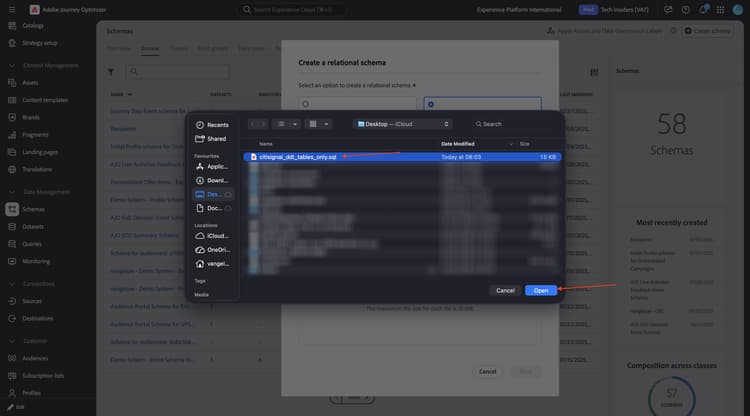Open the view options dropdown arrow

pyautogui.click(x=295, y=124)
